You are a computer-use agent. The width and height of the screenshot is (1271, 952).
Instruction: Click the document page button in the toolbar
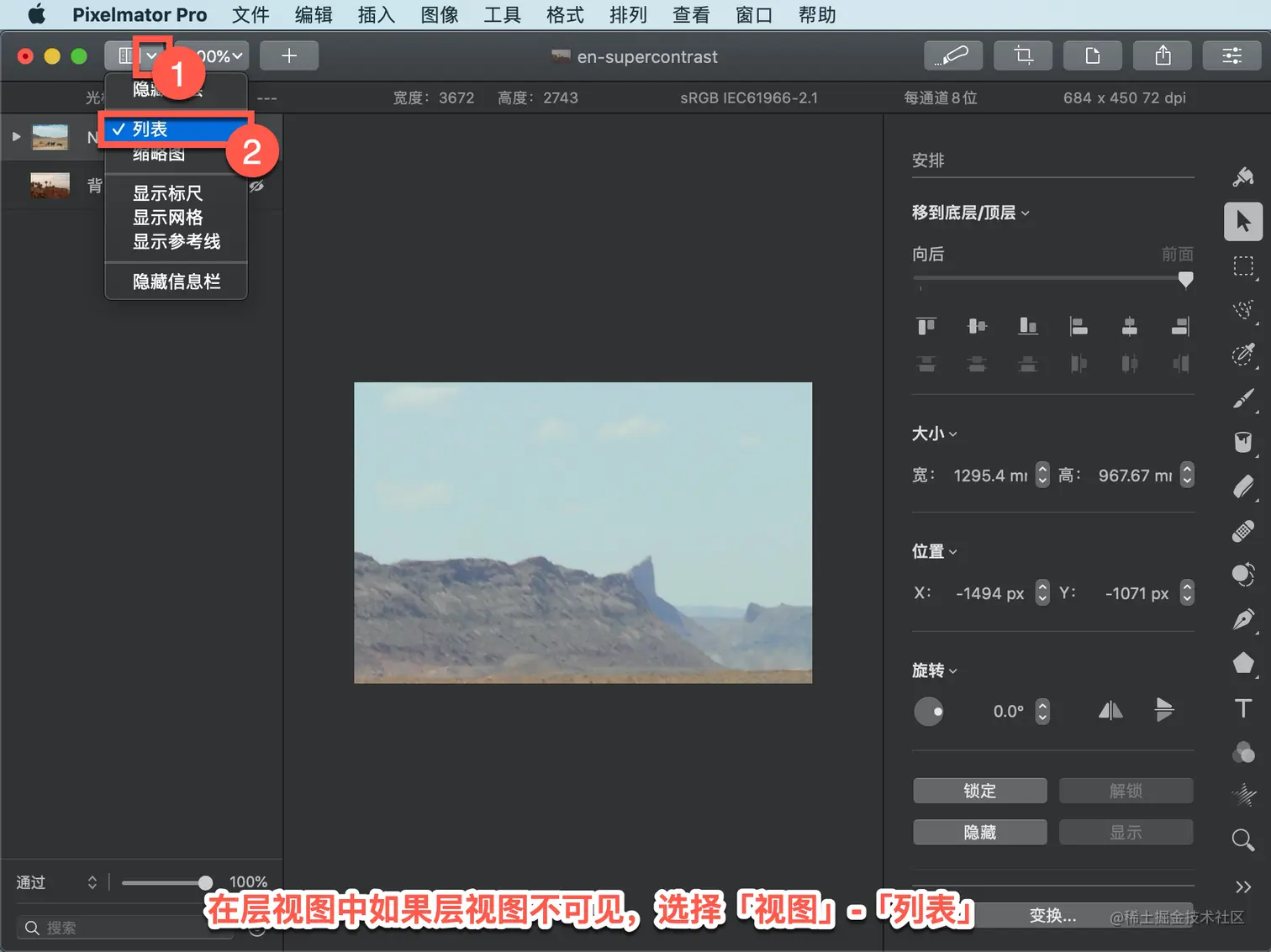pyautogui.click(x=1093, y=55)
